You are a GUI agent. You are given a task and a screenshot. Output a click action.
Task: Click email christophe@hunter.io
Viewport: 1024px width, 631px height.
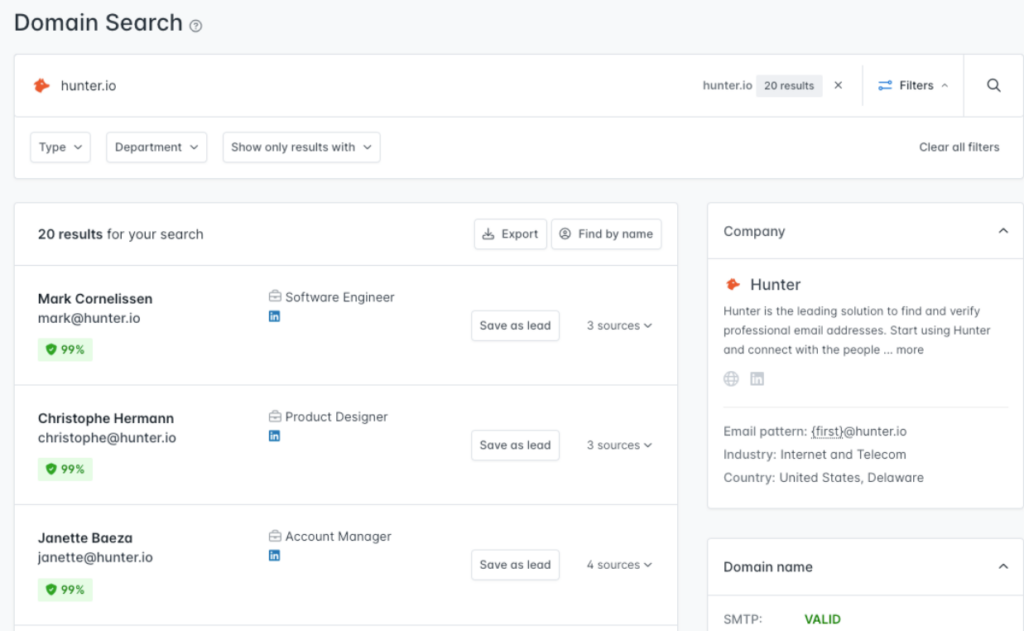point(107,438)
